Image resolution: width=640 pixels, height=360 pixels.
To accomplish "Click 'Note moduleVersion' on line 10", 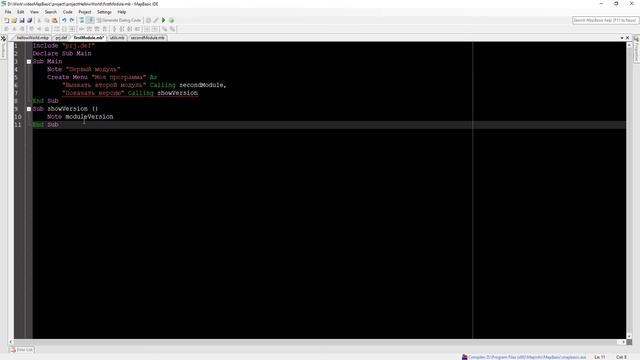I will coord(80,117).
